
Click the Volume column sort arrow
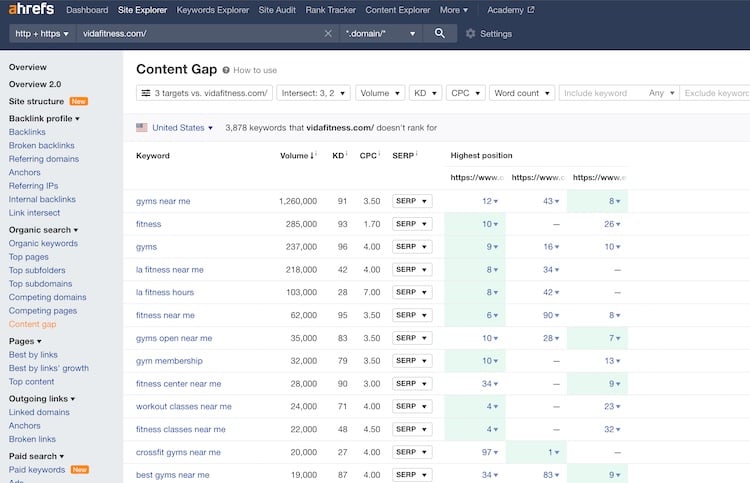[312, 156]
